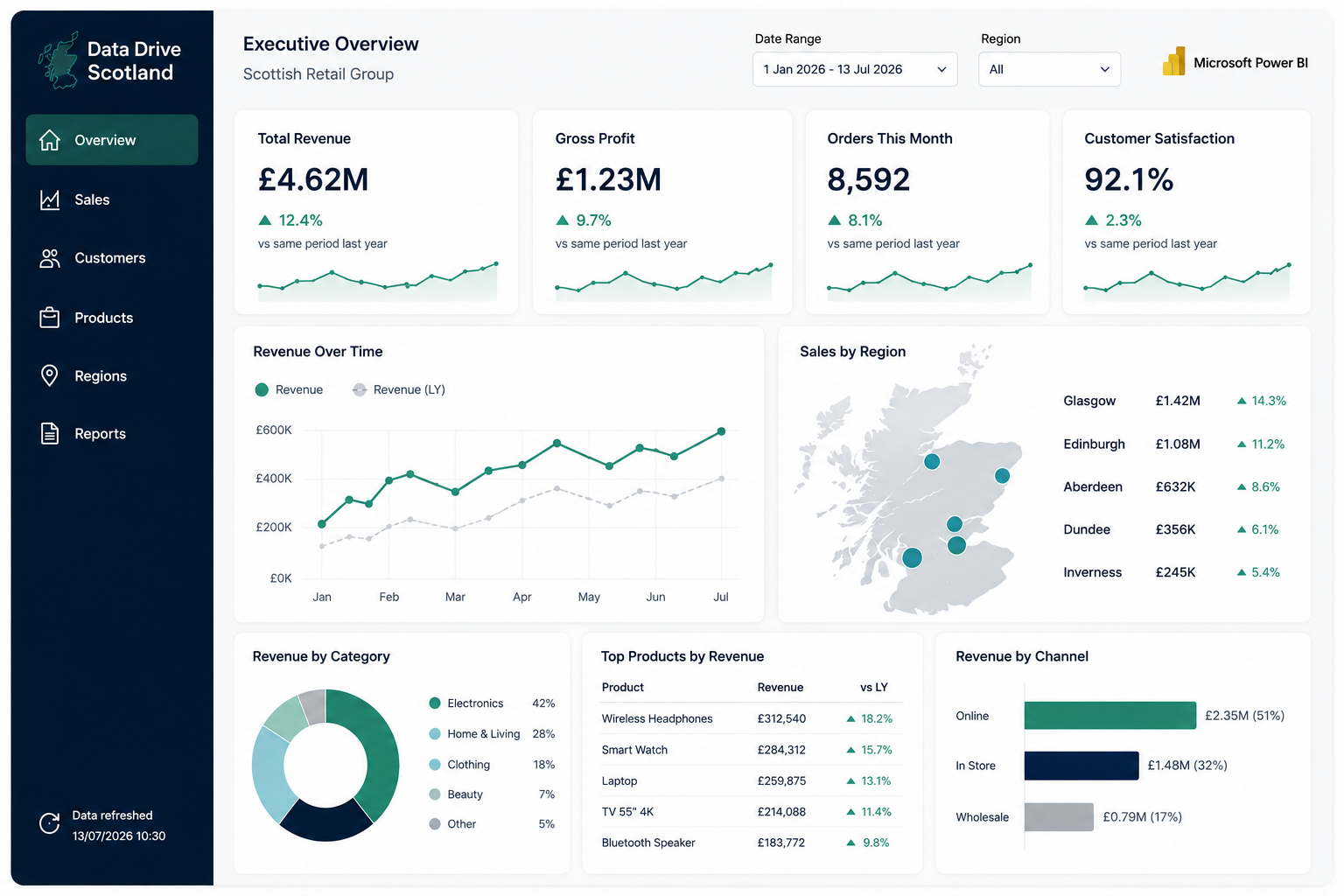This screenshot has width=1344, height=896.
Task: Expand the Region dropdown
Action: (1049, 69)
